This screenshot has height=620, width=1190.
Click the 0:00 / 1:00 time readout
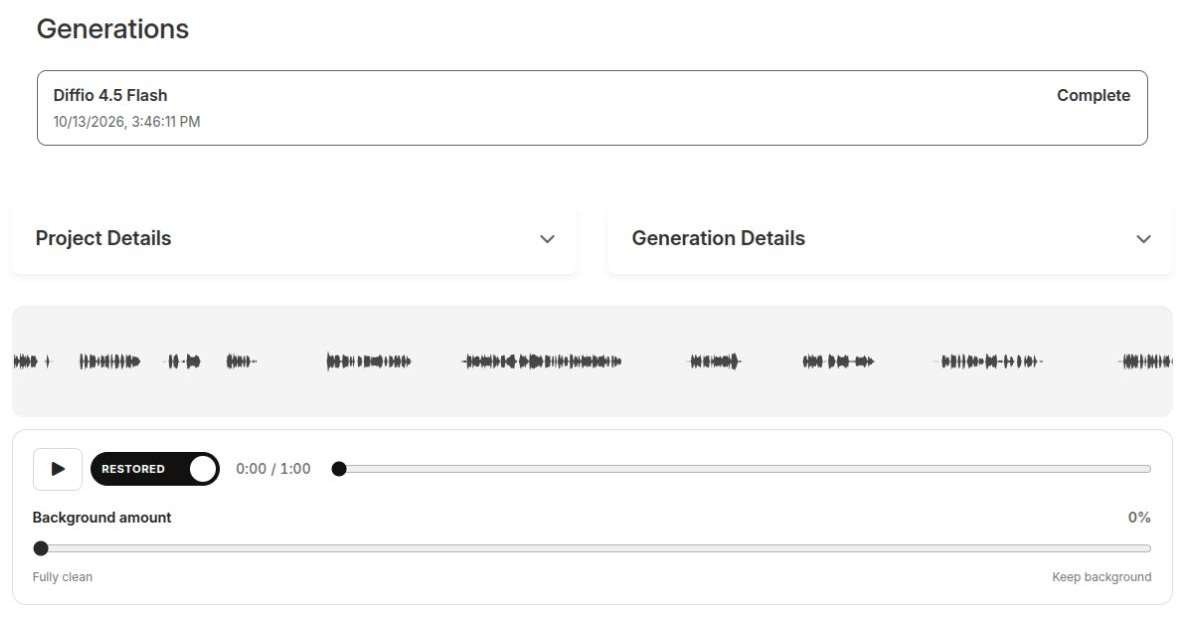click(273, 469)
